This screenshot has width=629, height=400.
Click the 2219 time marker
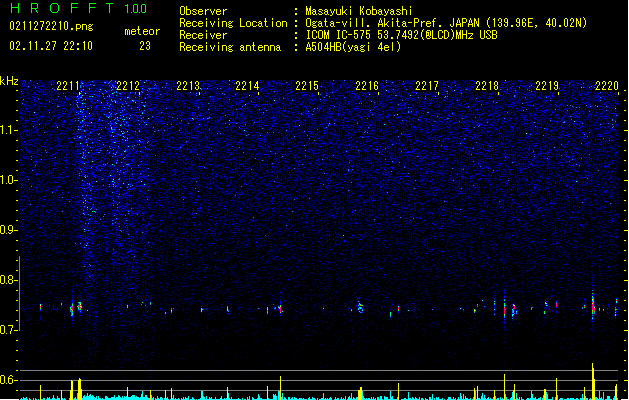[547, 86]
